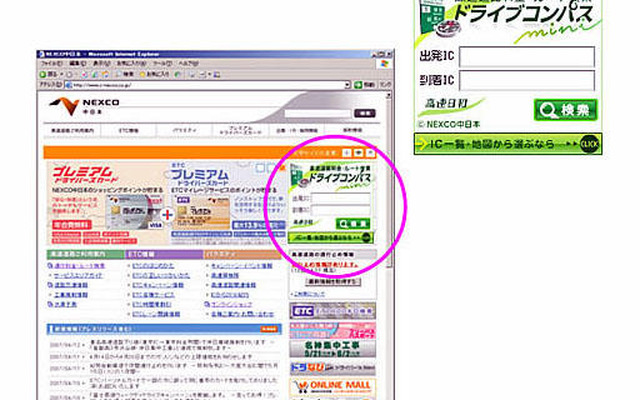Click the ONLINE MALL banner with cart icon

click(333, 386)
